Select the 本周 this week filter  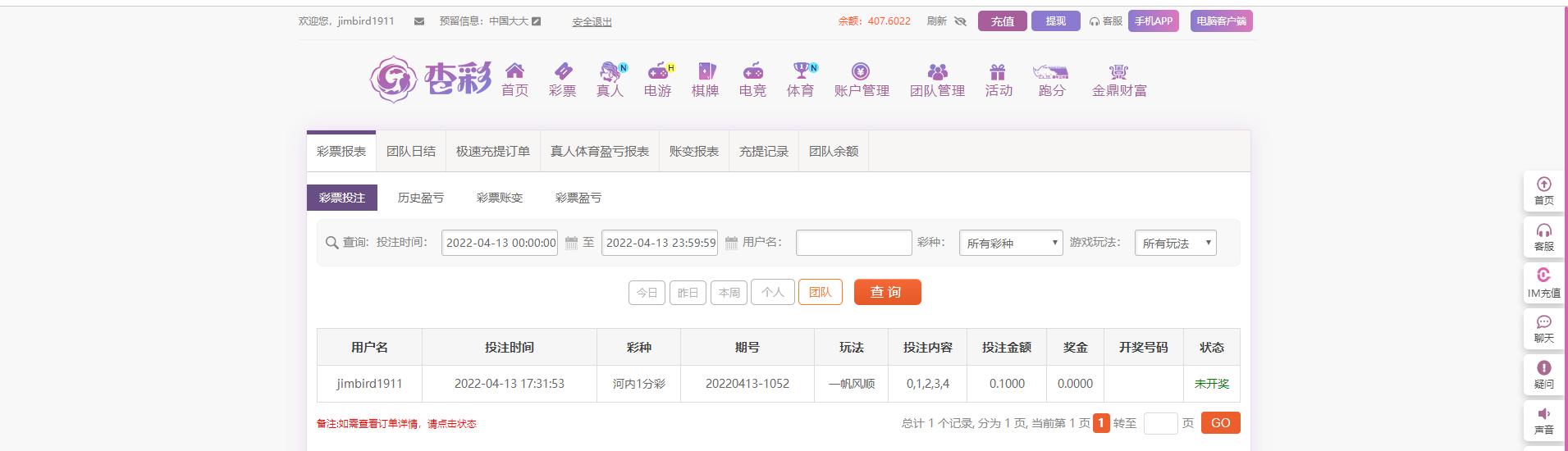(x=729, y=293)
